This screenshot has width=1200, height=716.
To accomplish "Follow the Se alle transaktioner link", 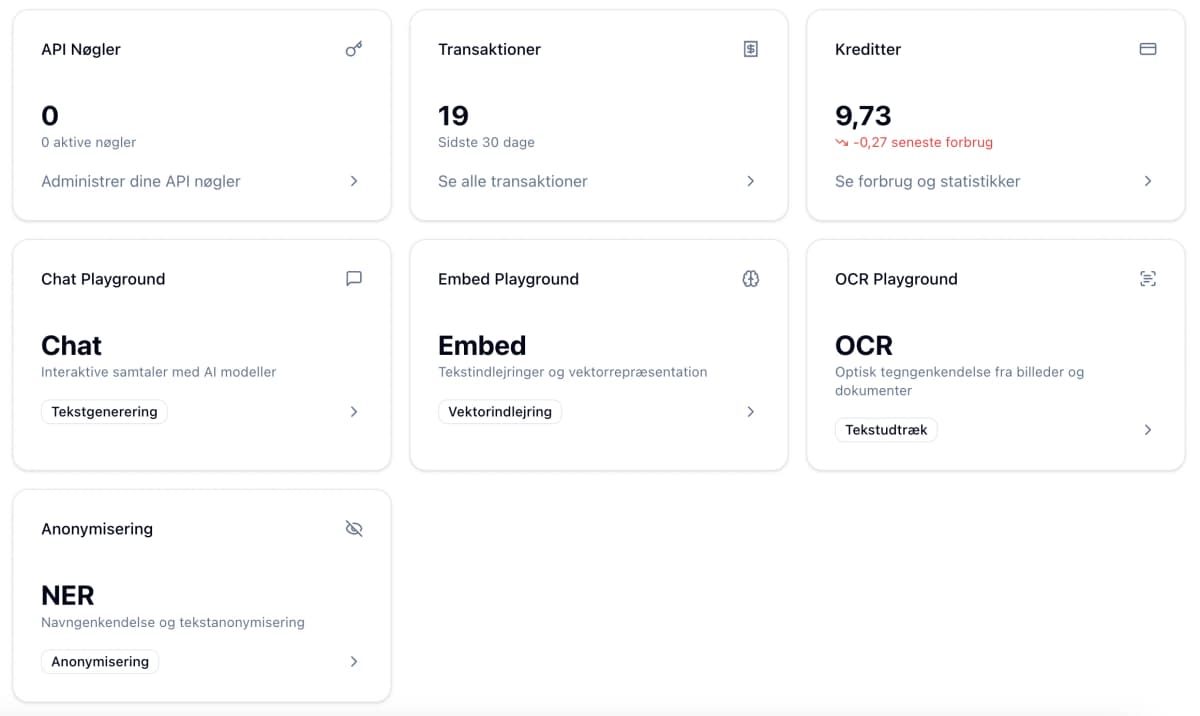I will click(513, 181).
